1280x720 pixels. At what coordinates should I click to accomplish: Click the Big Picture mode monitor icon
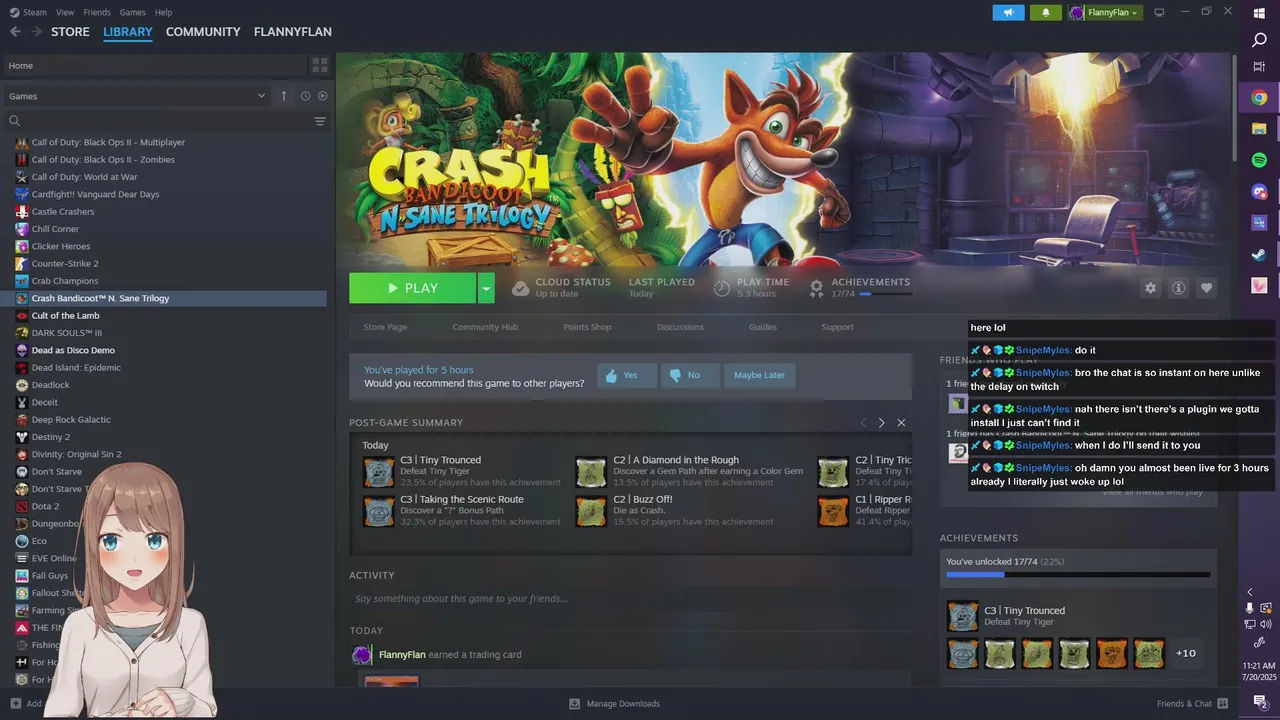click(1159, 12)
